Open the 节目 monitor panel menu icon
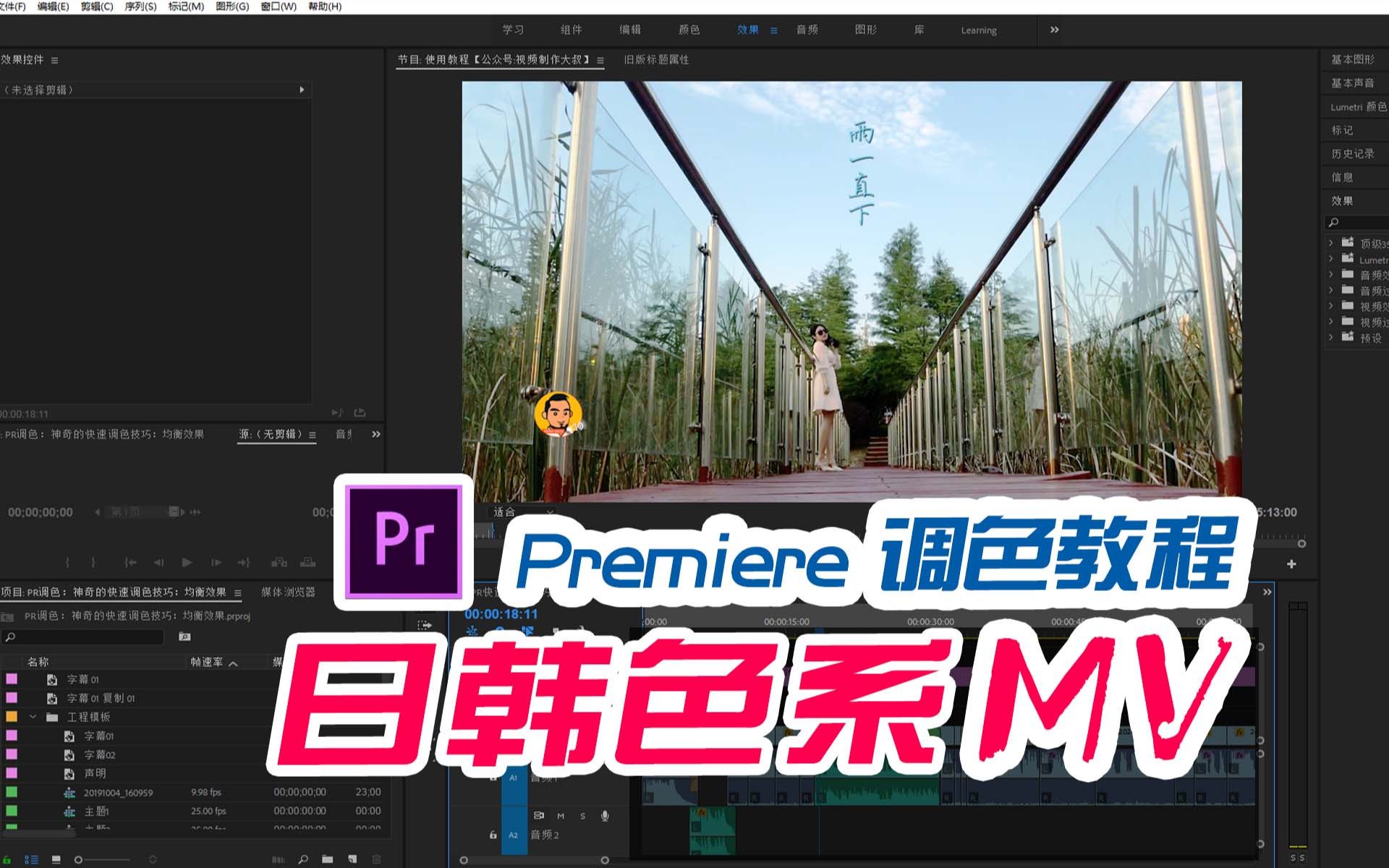The image size is (1389, 868). (x=600, y=60)
